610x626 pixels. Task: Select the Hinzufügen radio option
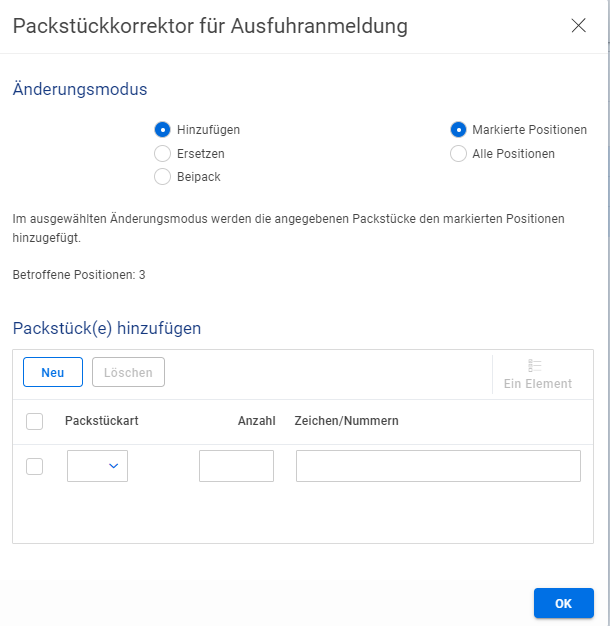pos(162,130)
